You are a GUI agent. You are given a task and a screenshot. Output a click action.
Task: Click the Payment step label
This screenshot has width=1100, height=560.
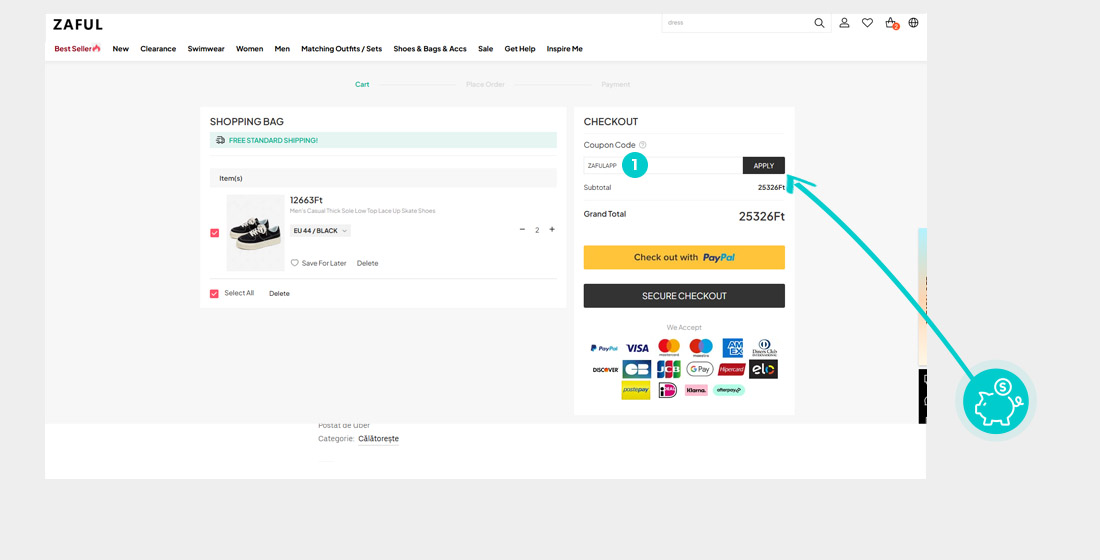pyautogui.click(x=615, y=84)
